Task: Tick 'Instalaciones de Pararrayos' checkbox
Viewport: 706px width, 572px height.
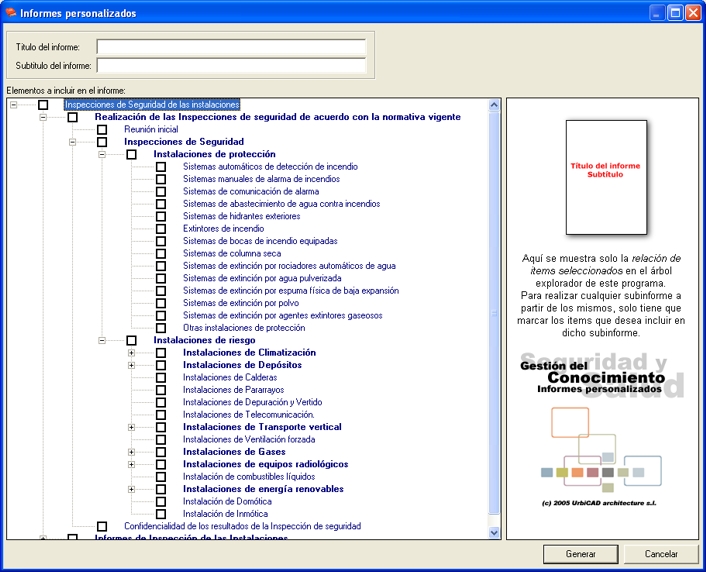Action: 161,390
